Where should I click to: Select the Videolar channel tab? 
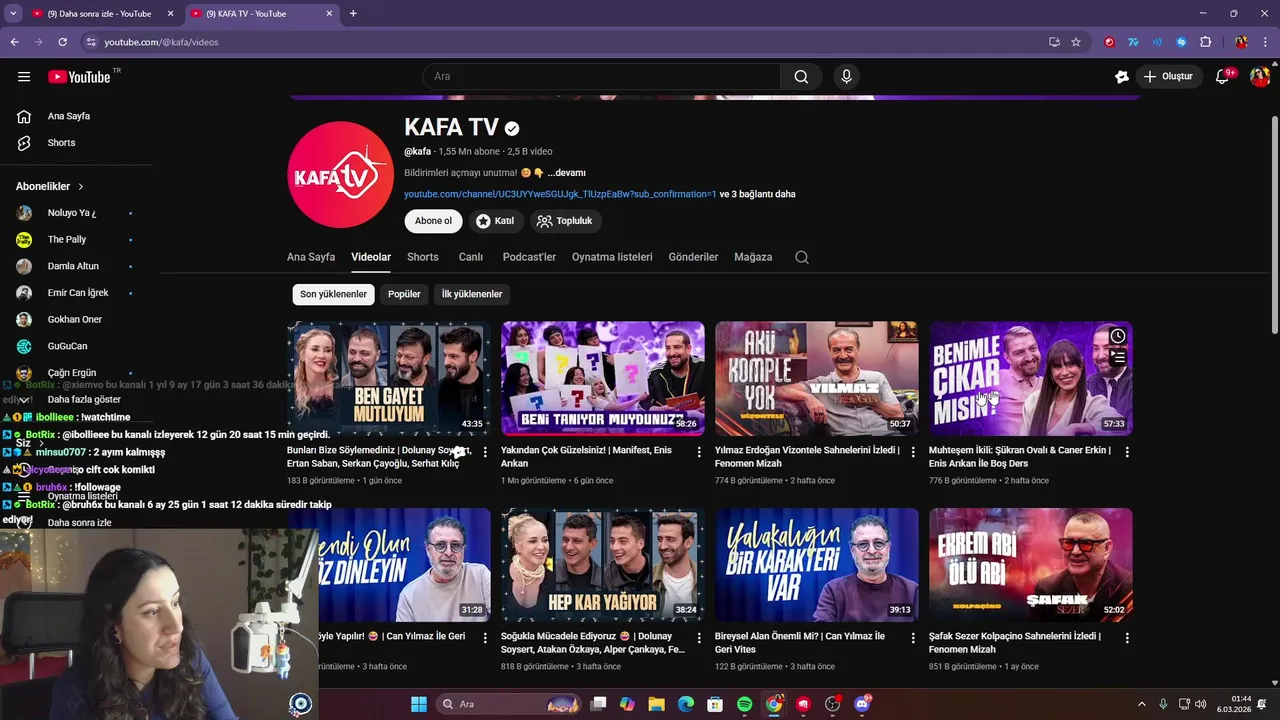371,257
